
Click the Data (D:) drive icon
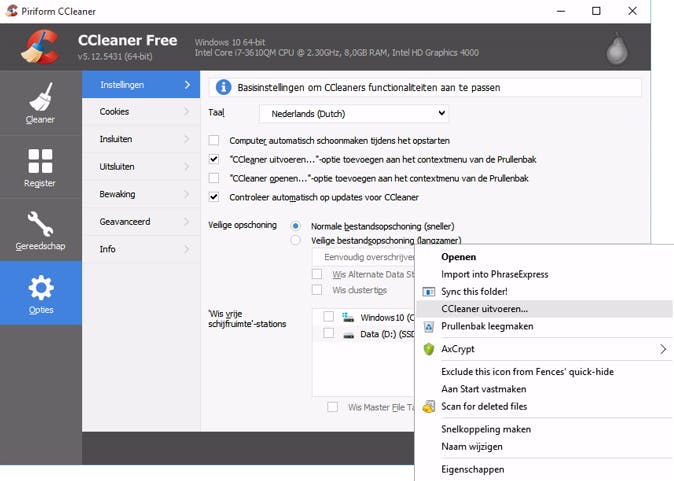(x=348, y=334)
